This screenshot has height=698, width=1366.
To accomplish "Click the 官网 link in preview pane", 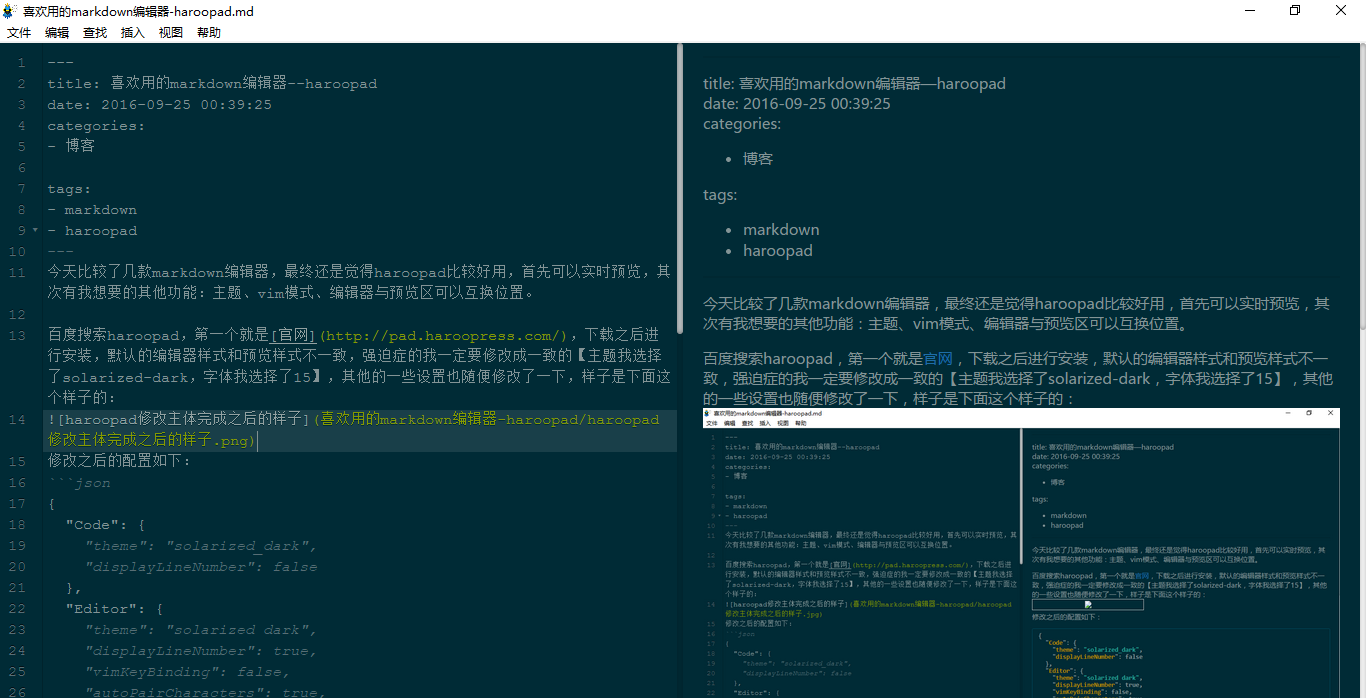I will click(x=937, y=358).
